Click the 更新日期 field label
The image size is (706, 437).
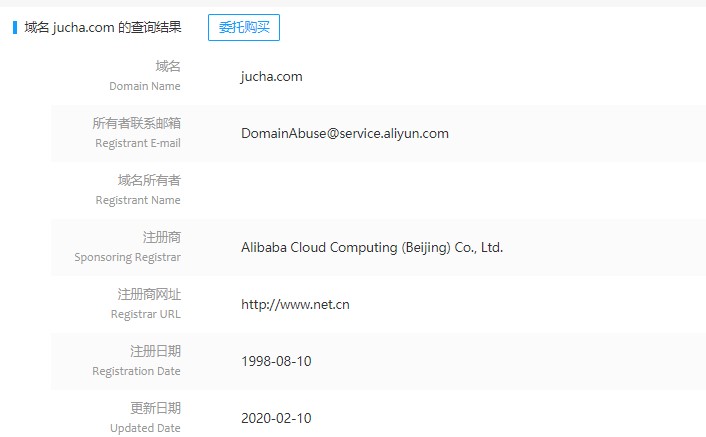pyautogui.click(x=155, y=408)
